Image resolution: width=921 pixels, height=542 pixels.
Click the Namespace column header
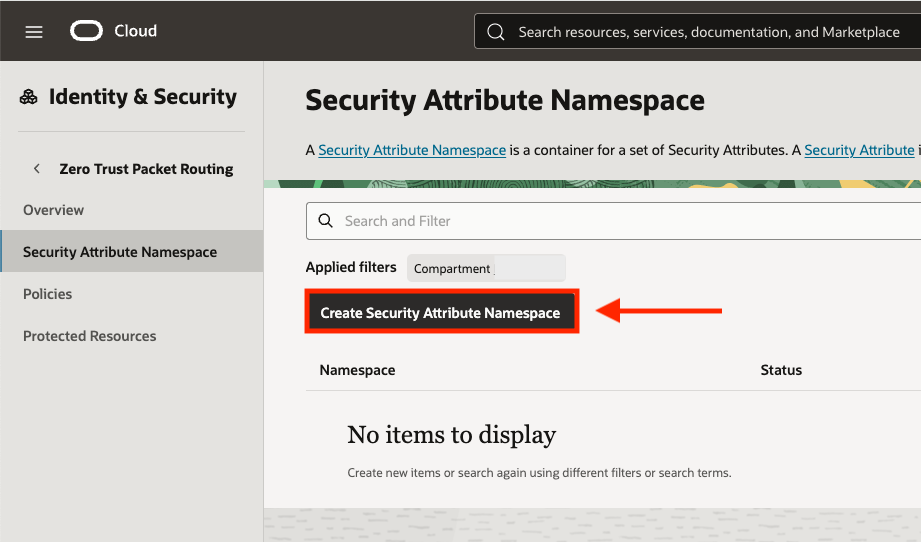coord(357,370)
